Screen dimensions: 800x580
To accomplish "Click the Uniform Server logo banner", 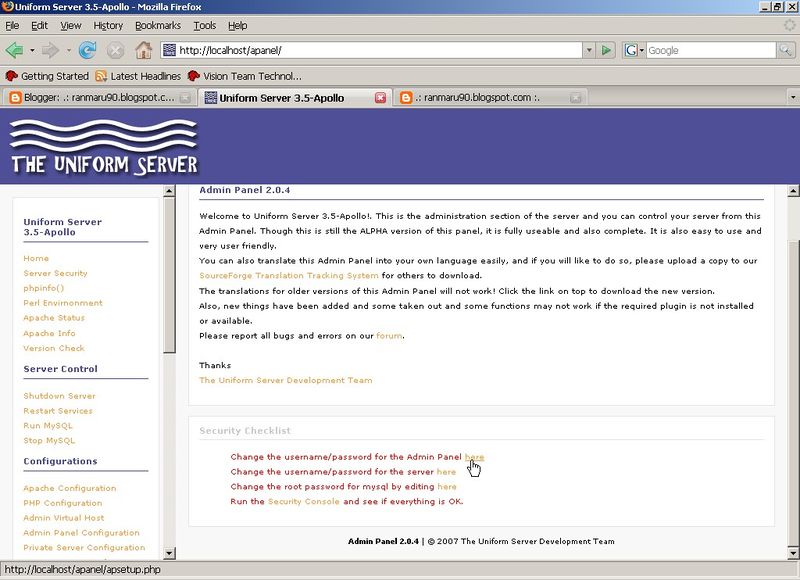I will click(x=104, y=147).
